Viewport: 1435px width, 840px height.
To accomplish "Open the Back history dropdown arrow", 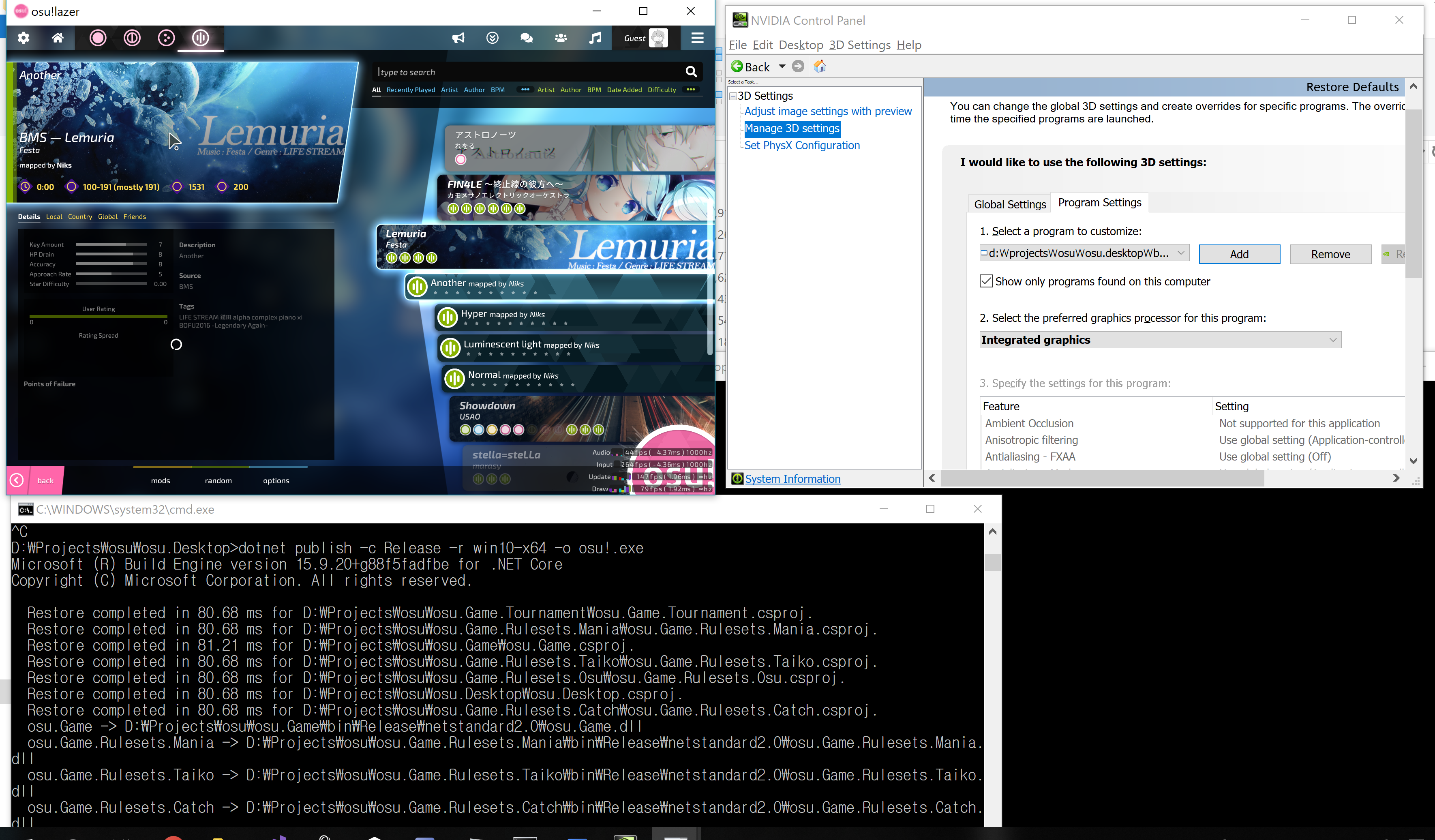I will pyautogui.click(x=782, y=66).
